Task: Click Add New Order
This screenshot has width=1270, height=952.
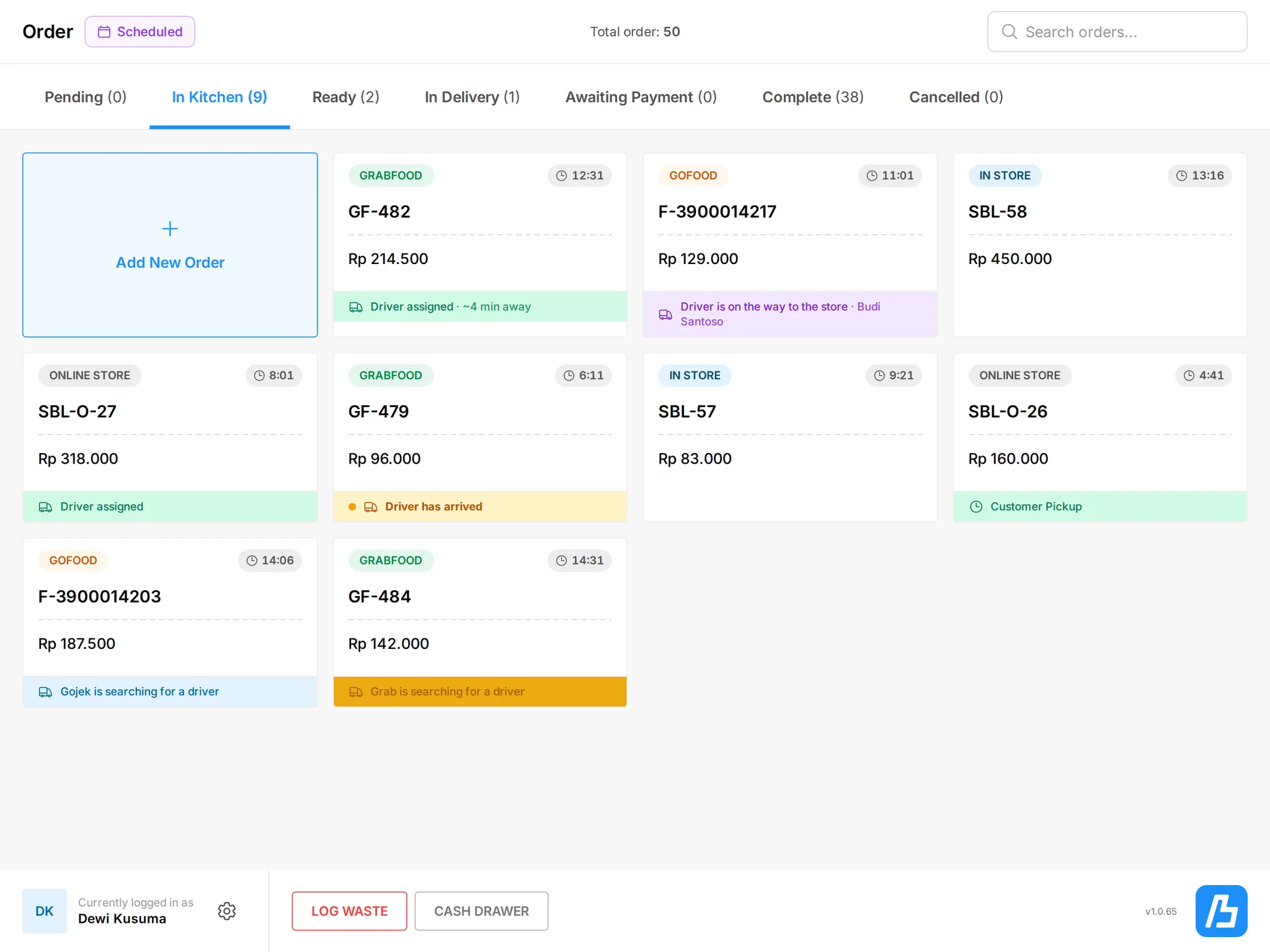Action: pyautogui.click(x=170, y=245)
